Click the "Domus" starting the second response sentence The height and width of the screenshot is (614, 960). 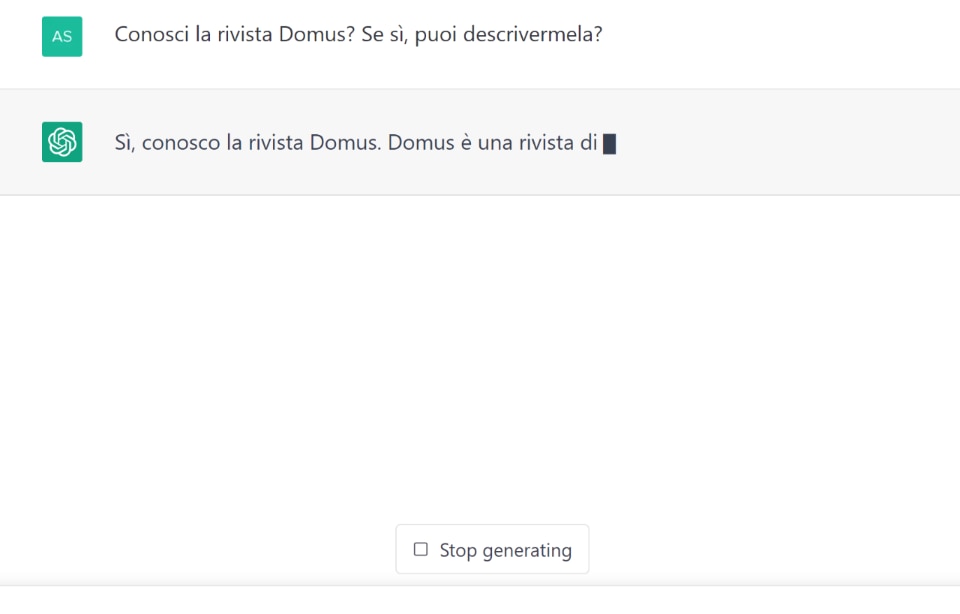point(418,143)
